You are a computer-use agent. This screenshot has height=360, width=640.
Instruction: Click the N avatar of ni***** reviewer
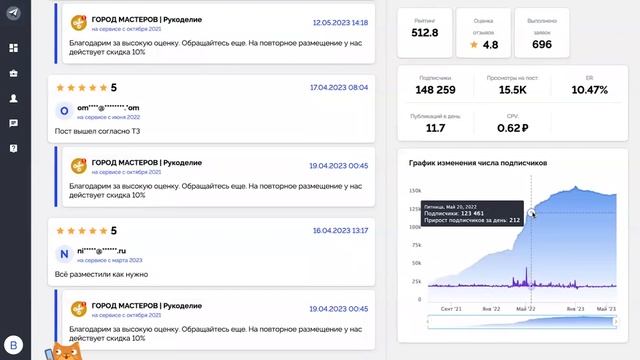click(x=64, y=254)
